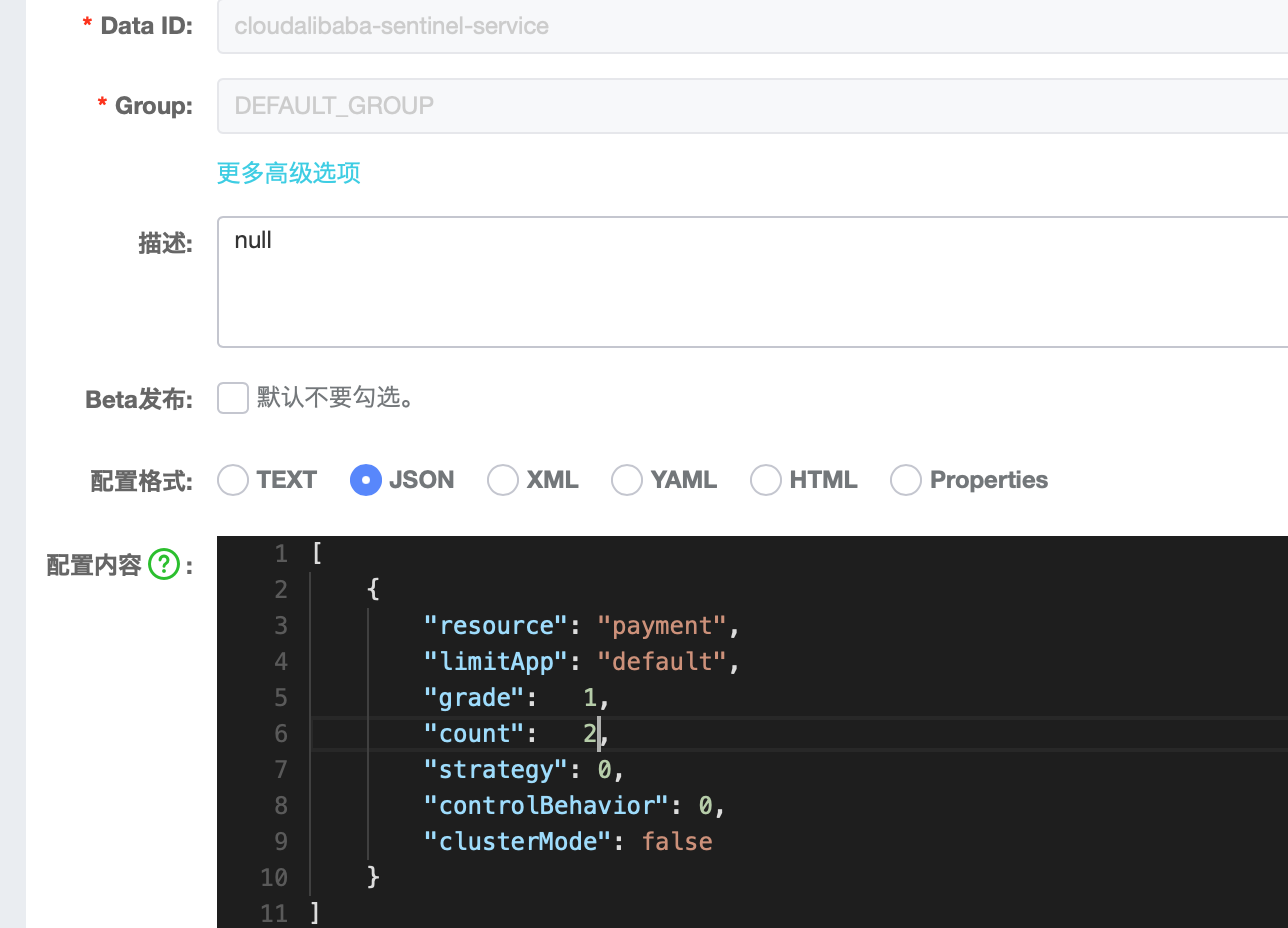Screen dimensions: 1288x928
Task: Click the opening brace on line 2
Action: 374,590
